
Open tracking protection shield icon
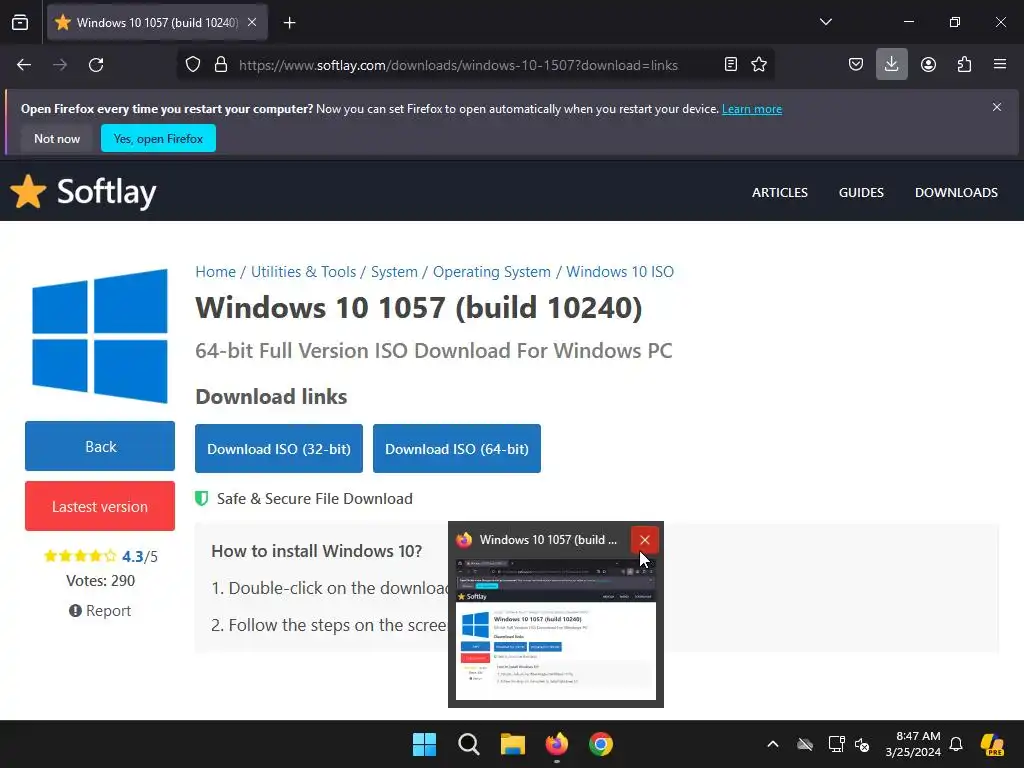(x=193, y=65)
